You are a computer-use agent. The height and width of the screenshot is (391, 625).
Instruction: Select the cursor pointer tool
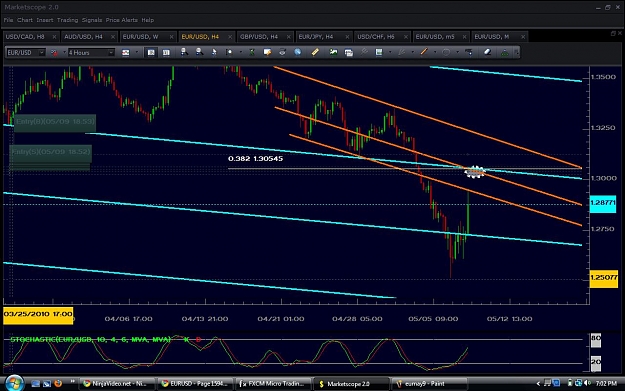coord(214,52)
